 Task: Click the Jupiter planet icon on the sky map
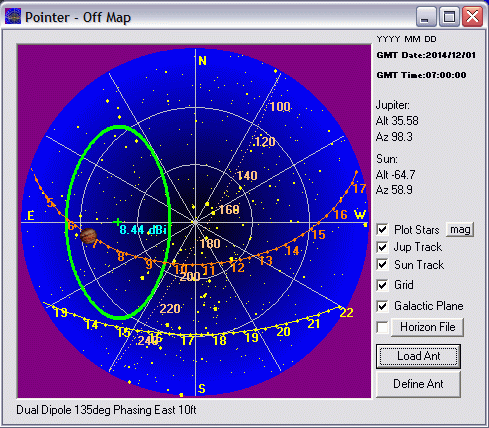[x=88, y=236]
